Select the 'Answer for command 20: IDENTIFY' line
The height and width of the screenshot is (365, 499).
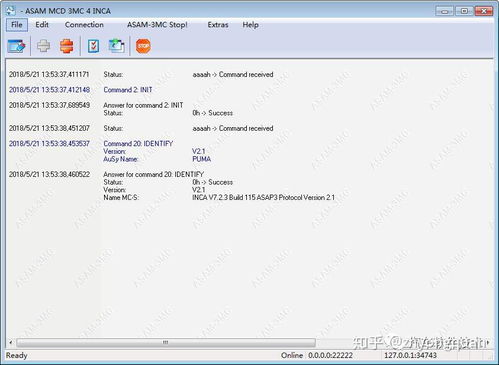[153, 174]
